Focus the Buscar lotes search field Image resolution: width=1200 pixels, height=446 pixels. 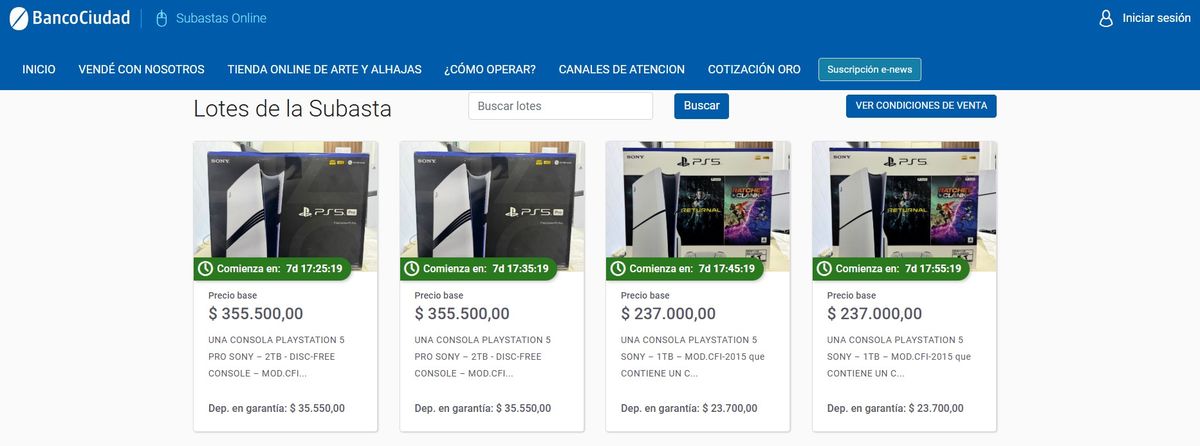560,106
